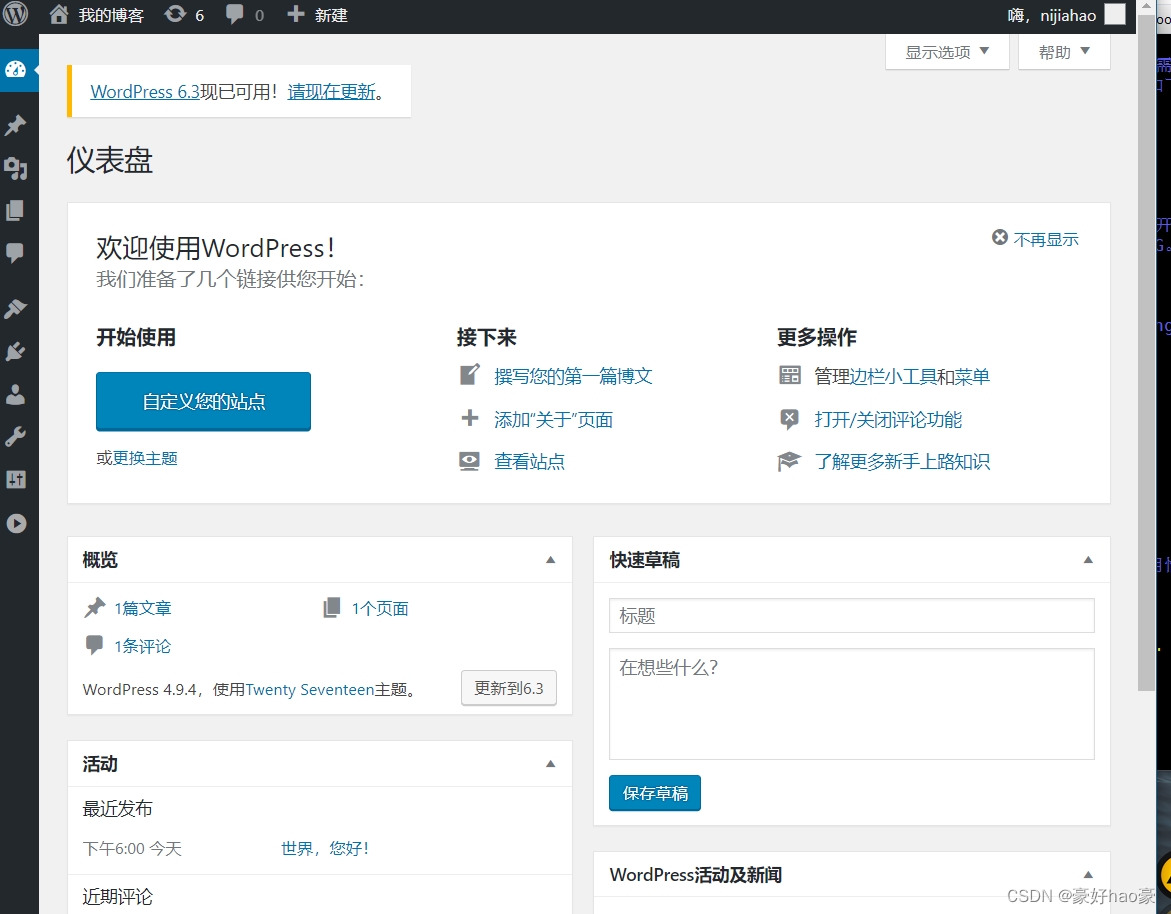Screen dimensions: 1171x914
Task: Open the WordPress logo menu
Action: click(x=16, y=14)
